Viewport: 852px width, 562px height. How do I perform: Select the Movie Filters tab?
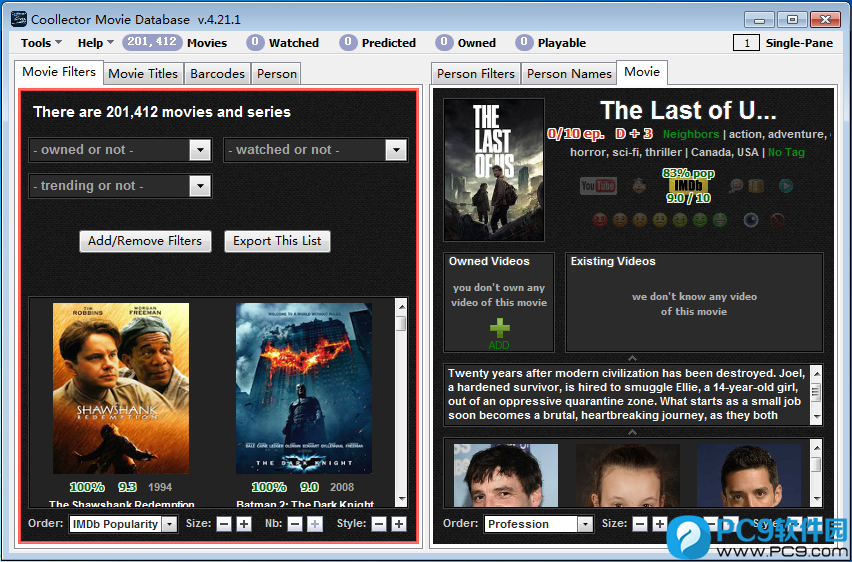coord(59,72)
